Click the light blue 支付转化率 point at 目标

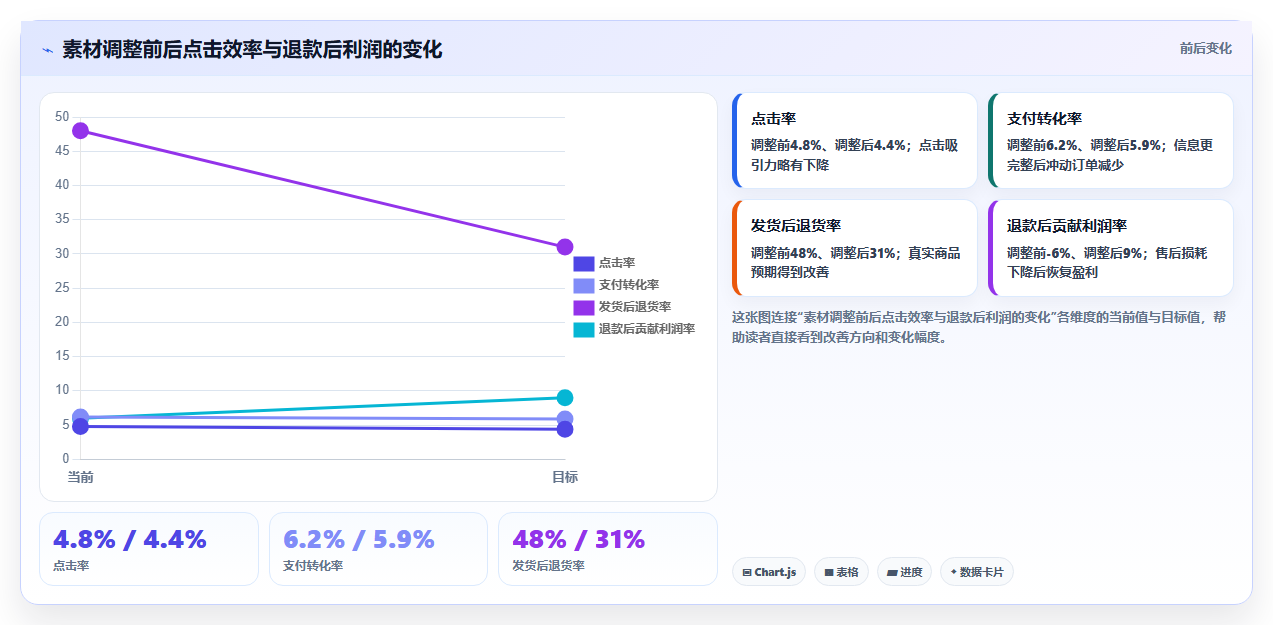pos(565,419)
